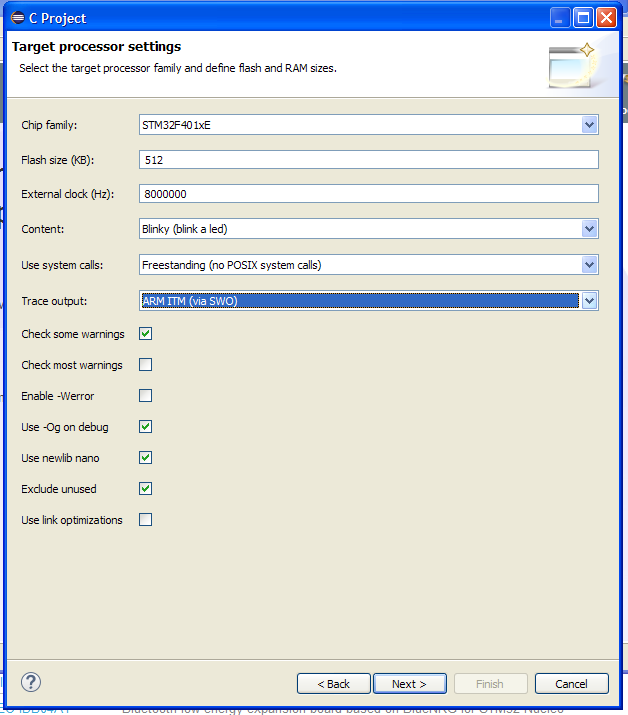Open the Content dropdown arrow
The width and height of the screenshot is (628, 715).
click(x=589, y=229)
